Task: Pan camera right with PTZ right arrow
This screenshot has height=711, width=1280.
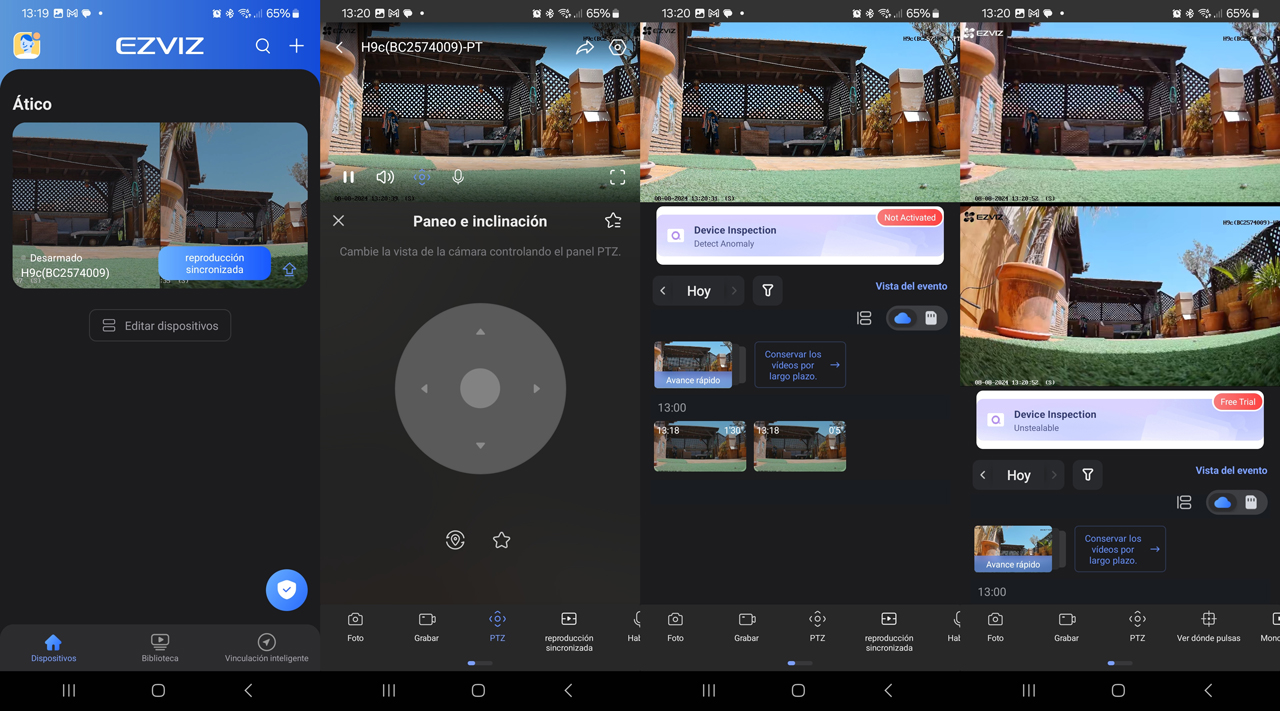Action: tap(537, 388)
